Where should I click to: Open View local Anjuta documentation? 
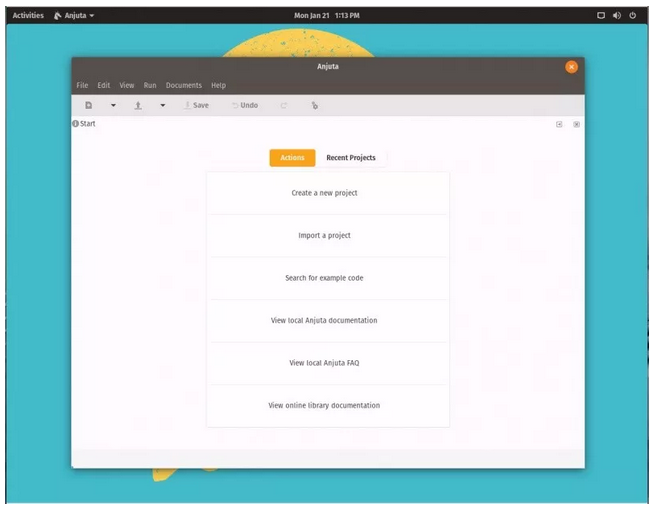[328, 321]
